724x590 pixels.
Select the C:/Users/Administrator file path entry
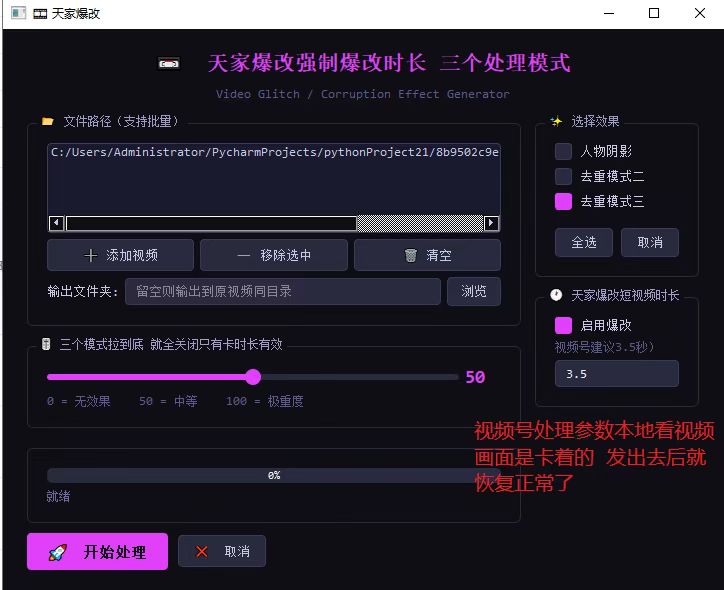pyautogui.click(x=274, y=152)
